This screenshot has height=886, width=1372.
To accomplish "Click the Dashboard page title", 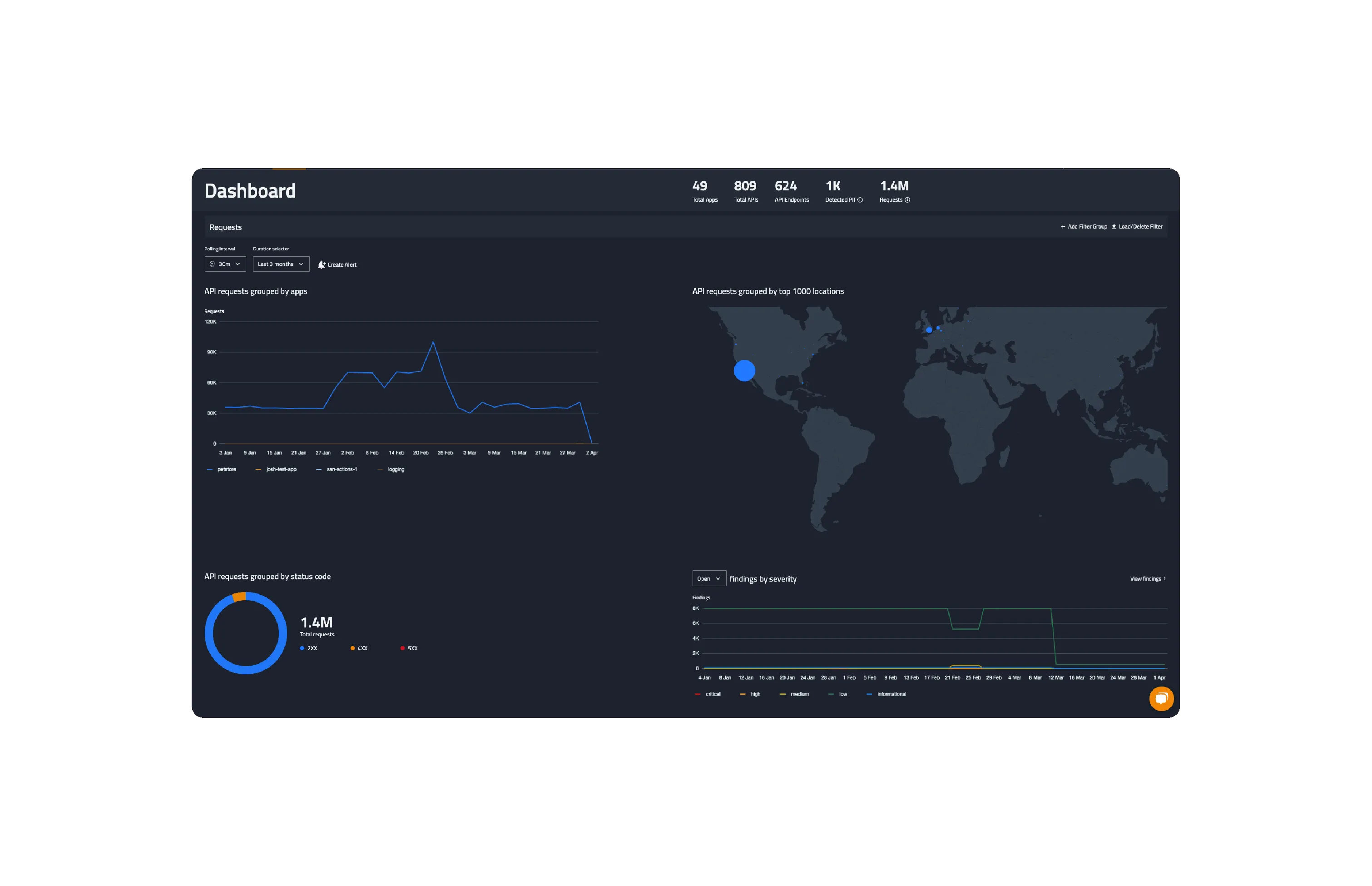I will click(x=250, y=190).
